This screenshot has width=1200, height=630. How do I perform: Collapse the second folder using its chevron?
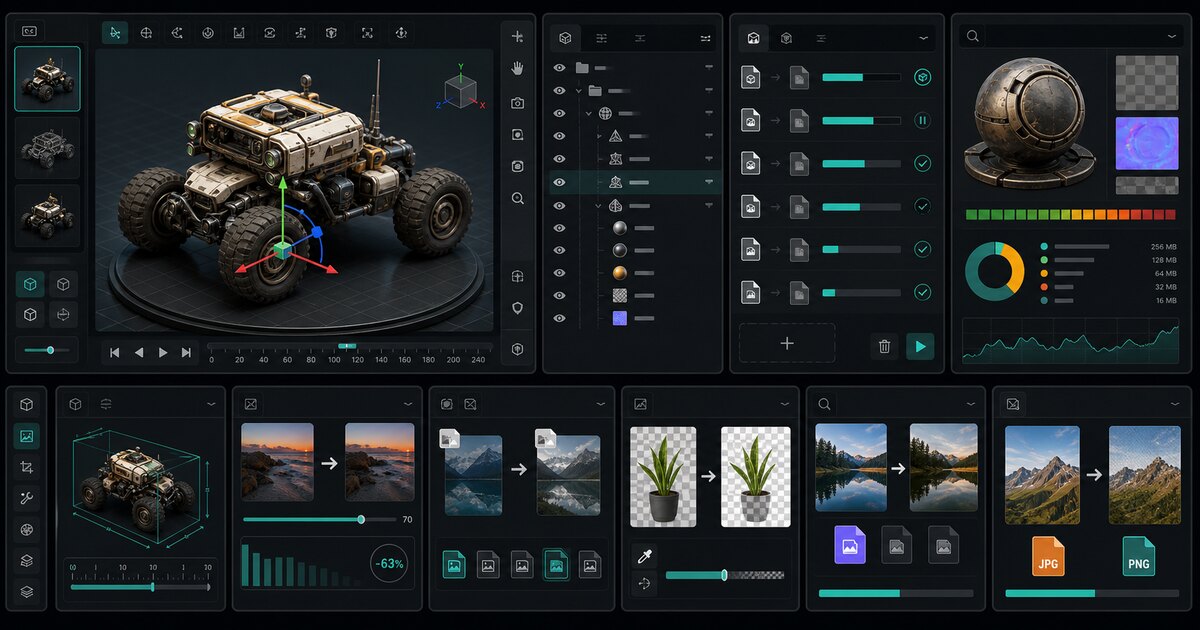pyautogui.click(x=581, y=90)
